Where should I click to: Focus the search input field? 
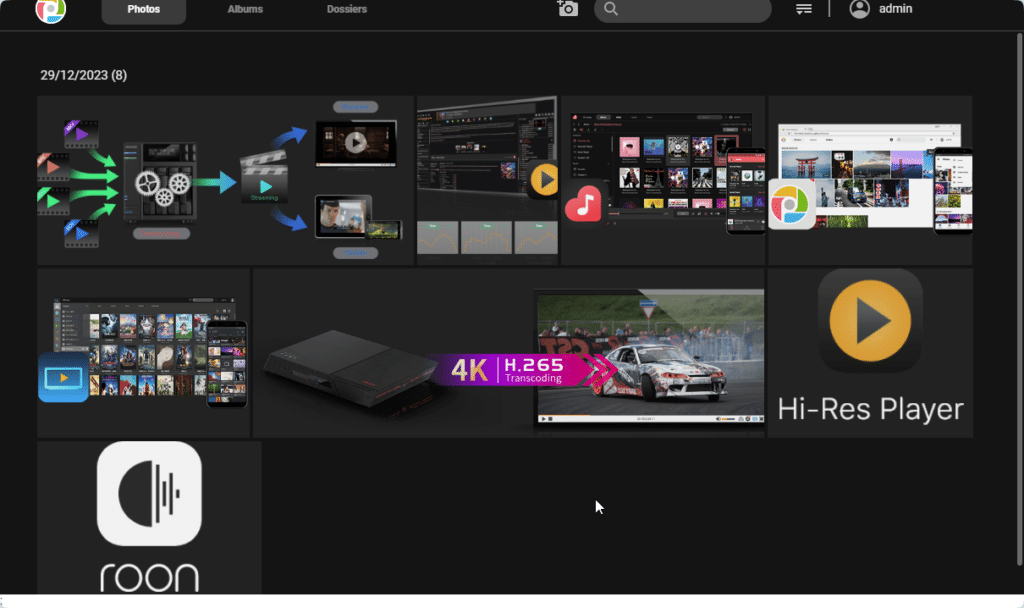click(690, 10)
